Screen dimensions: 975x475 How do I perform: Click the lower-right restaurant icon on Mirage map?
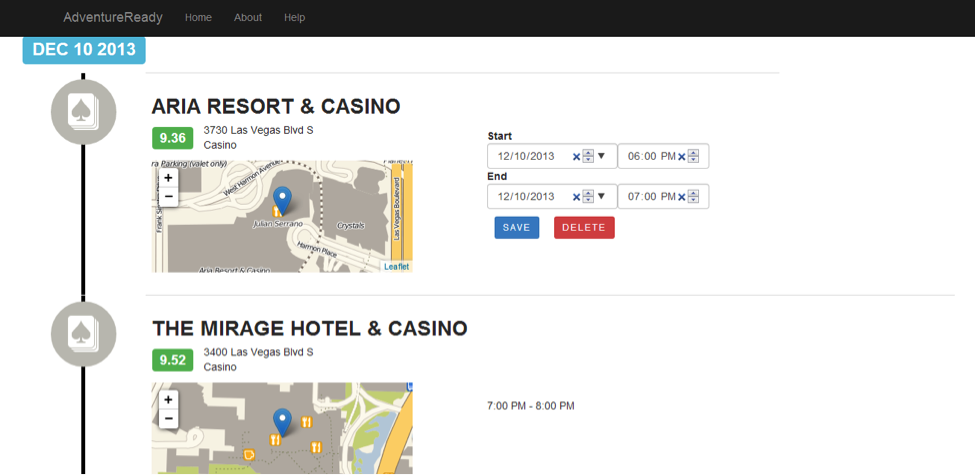[316, 446]
